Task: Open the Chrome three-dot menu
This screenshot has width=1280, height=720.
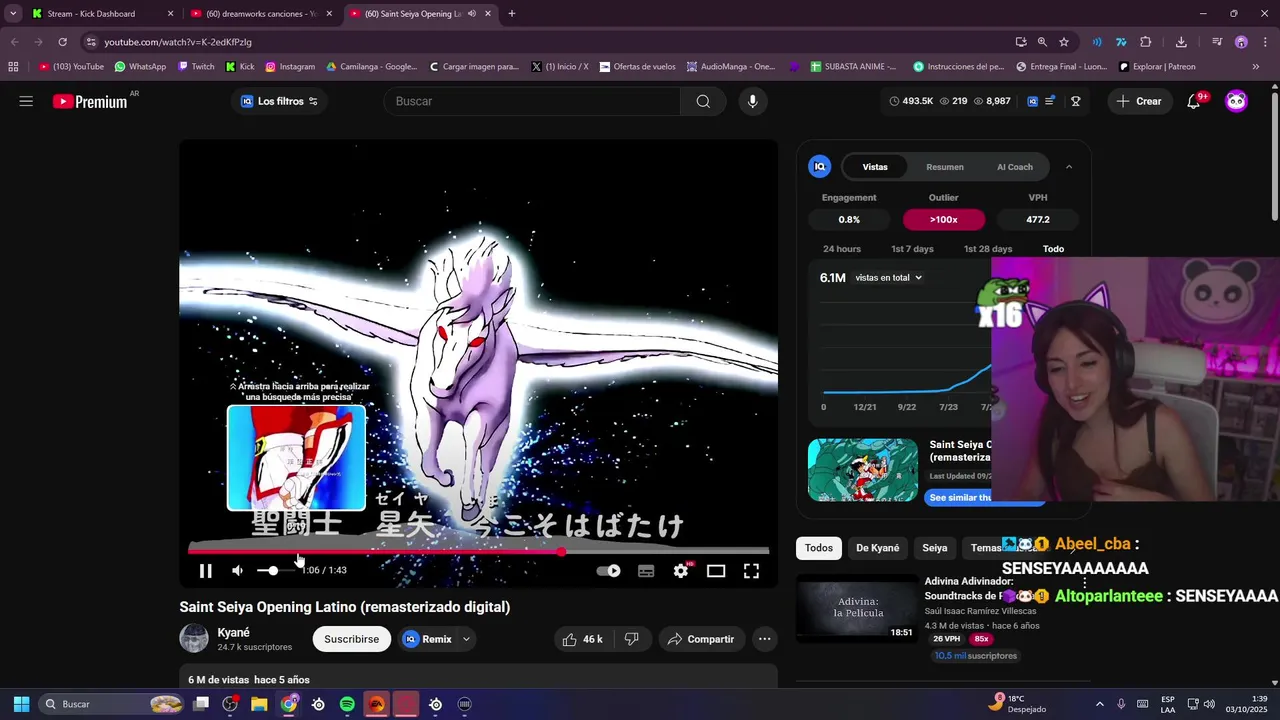Action: 1263,42
